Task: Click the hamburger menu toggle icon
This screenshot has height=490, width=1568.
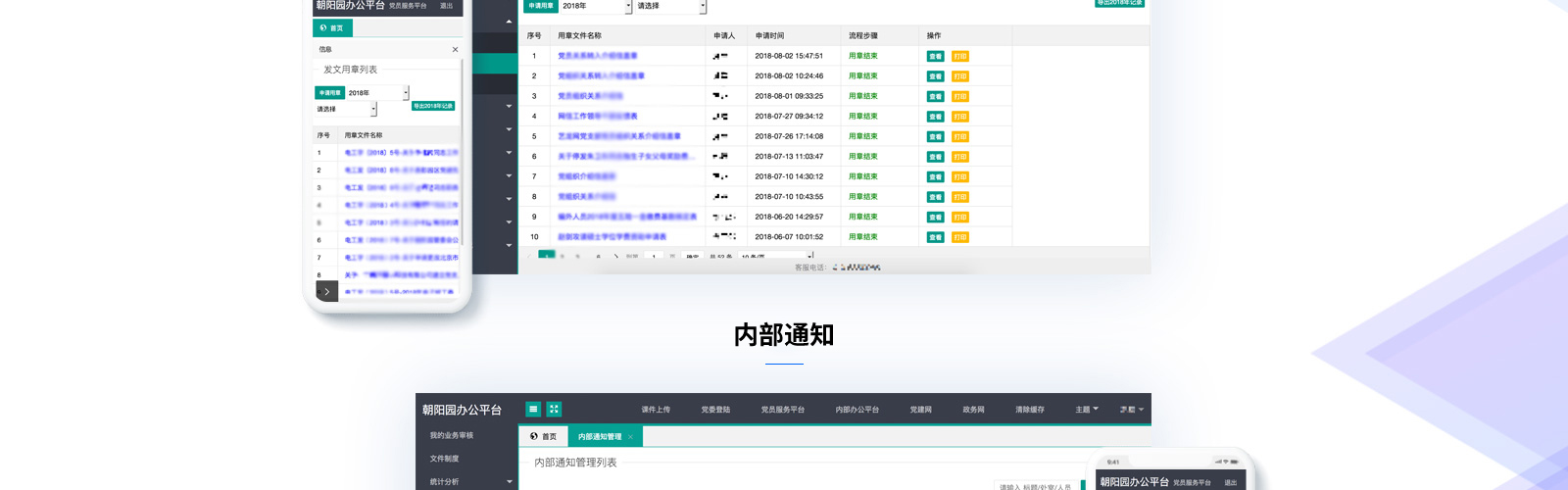Action: [533, 410]
